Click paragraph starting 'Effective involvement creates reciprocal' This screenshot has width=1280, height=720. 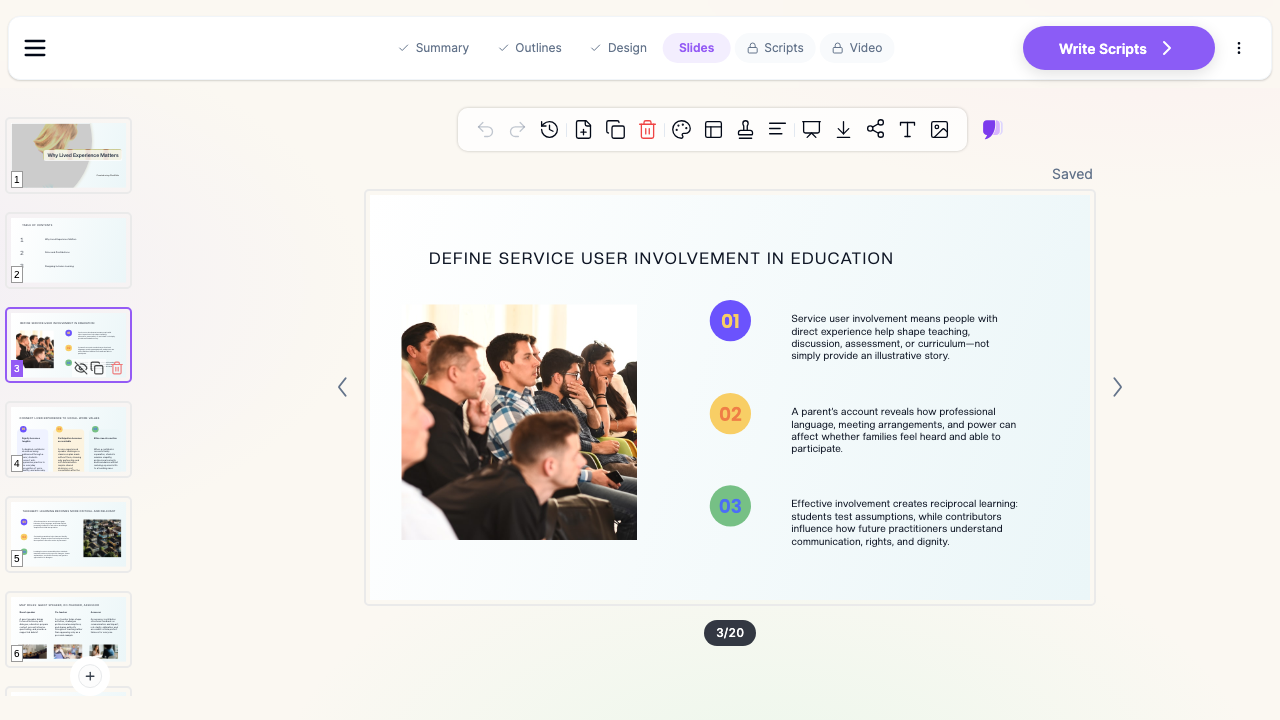point(905,522)
